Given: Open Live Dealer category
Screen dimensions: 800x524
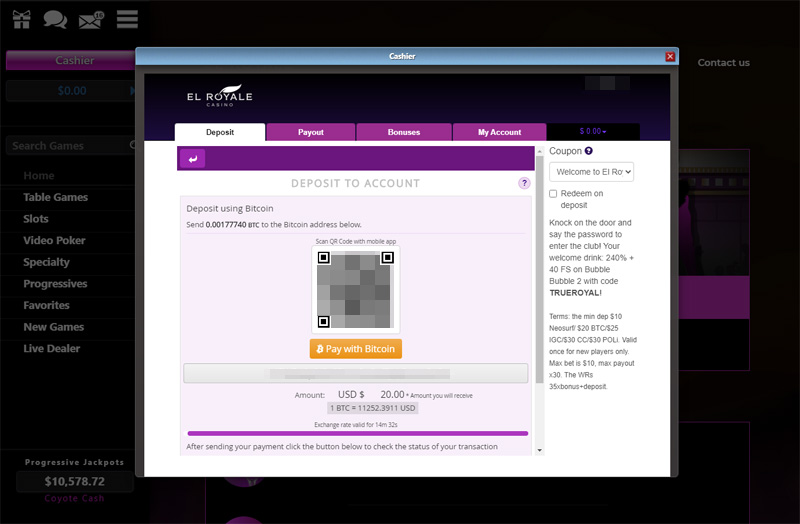Looking at the screenshot, I should 52,348.
